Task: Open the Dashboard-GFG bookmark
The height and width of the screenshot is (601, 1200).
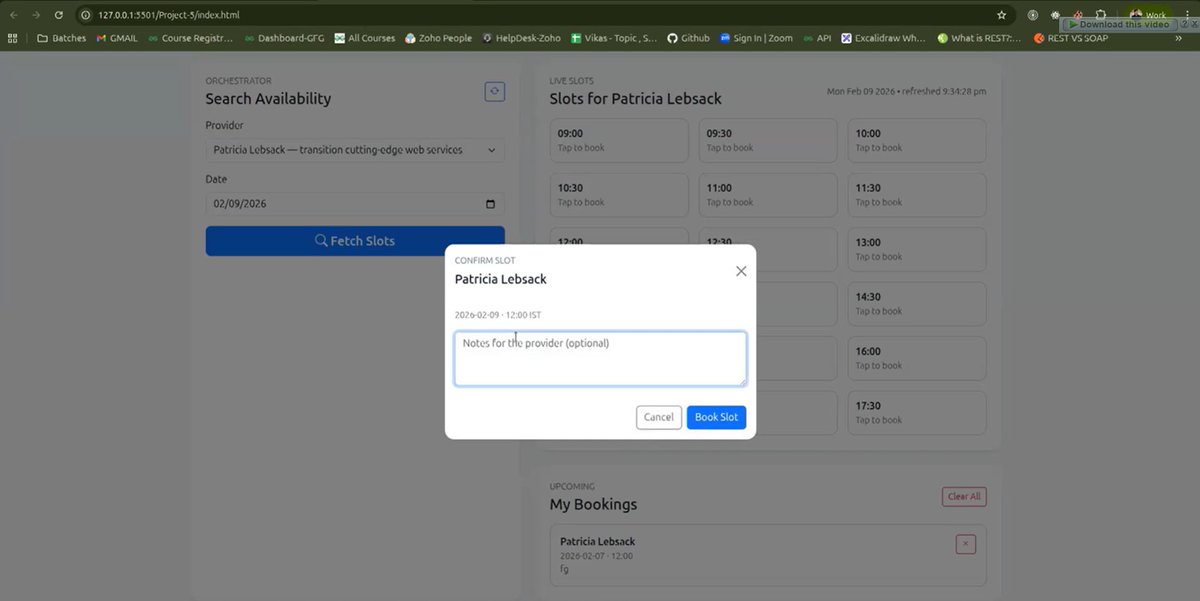Action: (284, 38)
